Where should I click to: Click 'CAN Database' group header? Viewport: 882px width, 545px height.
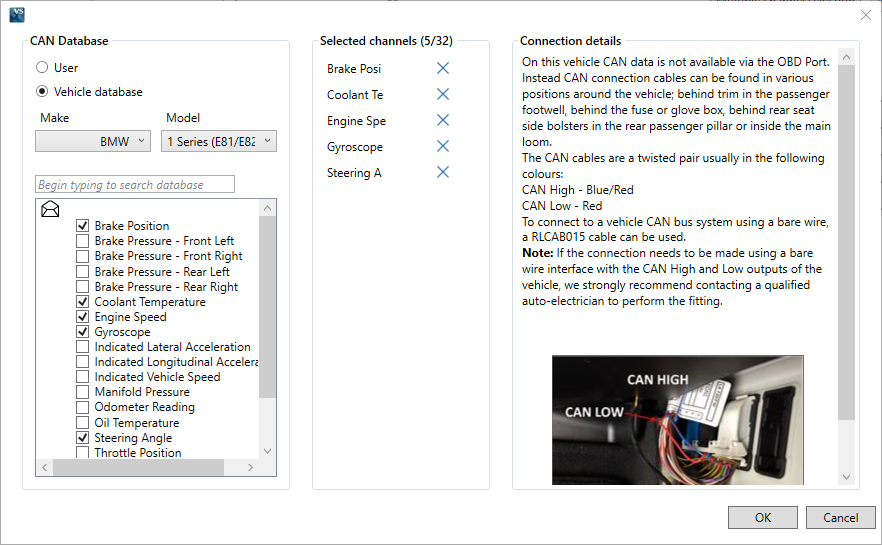coord(69,40)
